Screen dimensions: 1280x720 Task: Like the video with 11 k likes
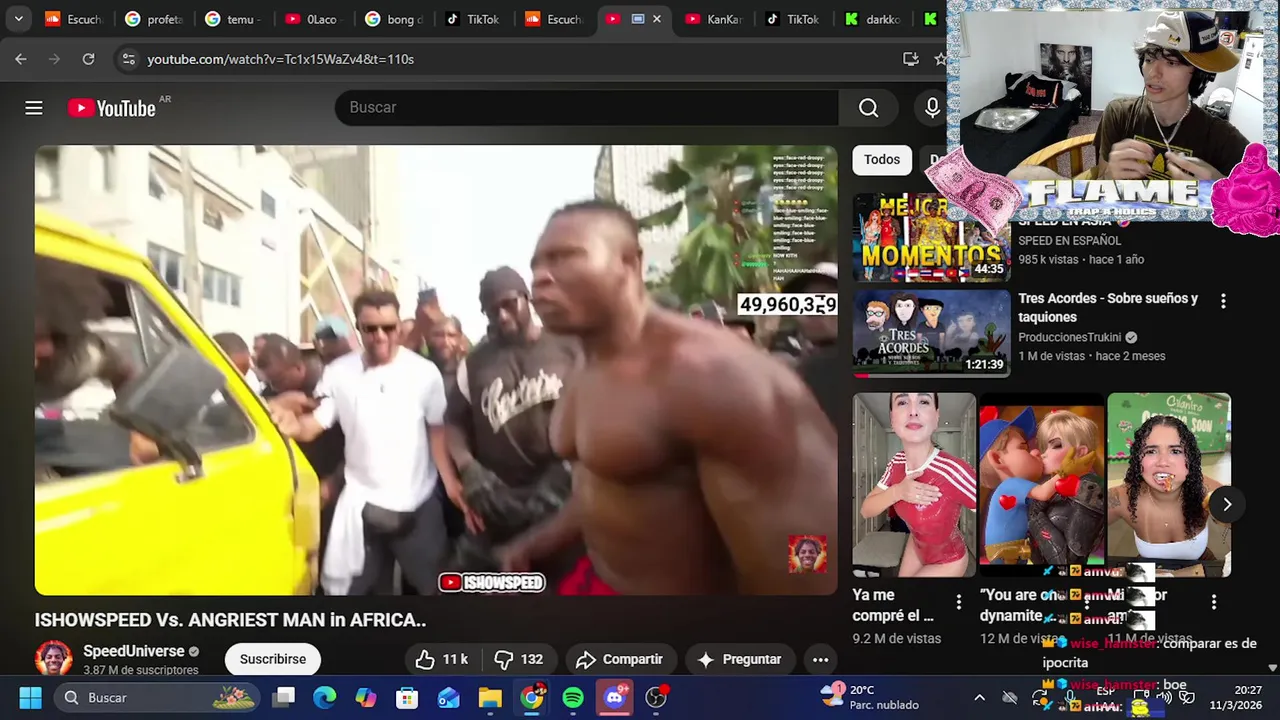click(441, 659)
